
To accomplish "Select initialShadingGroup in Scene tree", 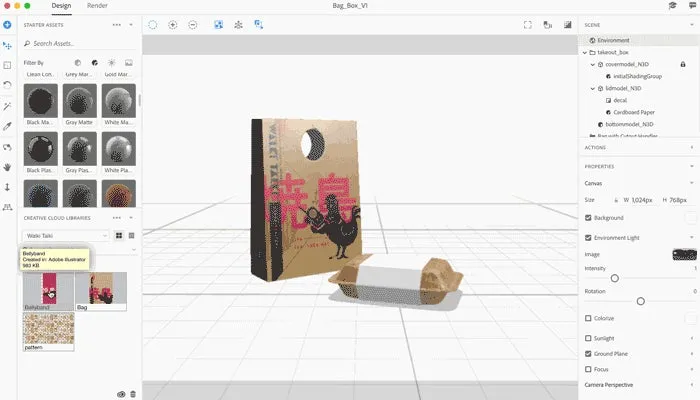I will click(x=637, y=76).
